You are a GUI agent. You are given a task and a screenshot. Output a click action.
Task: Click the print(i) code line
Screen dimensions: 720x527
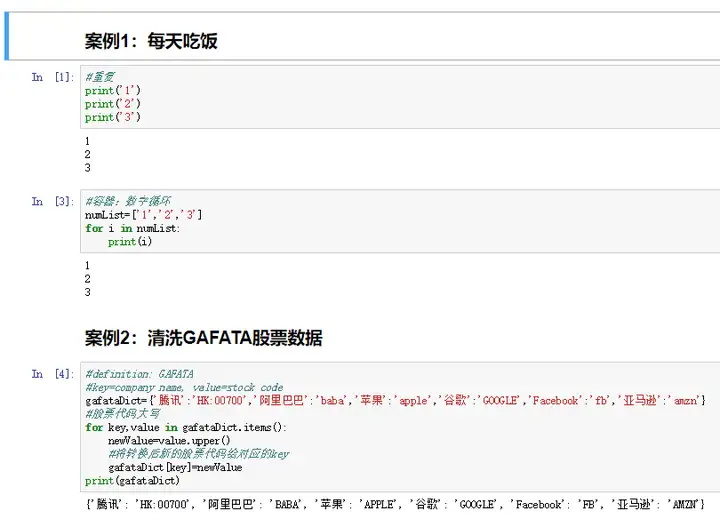tap(130, 241)
